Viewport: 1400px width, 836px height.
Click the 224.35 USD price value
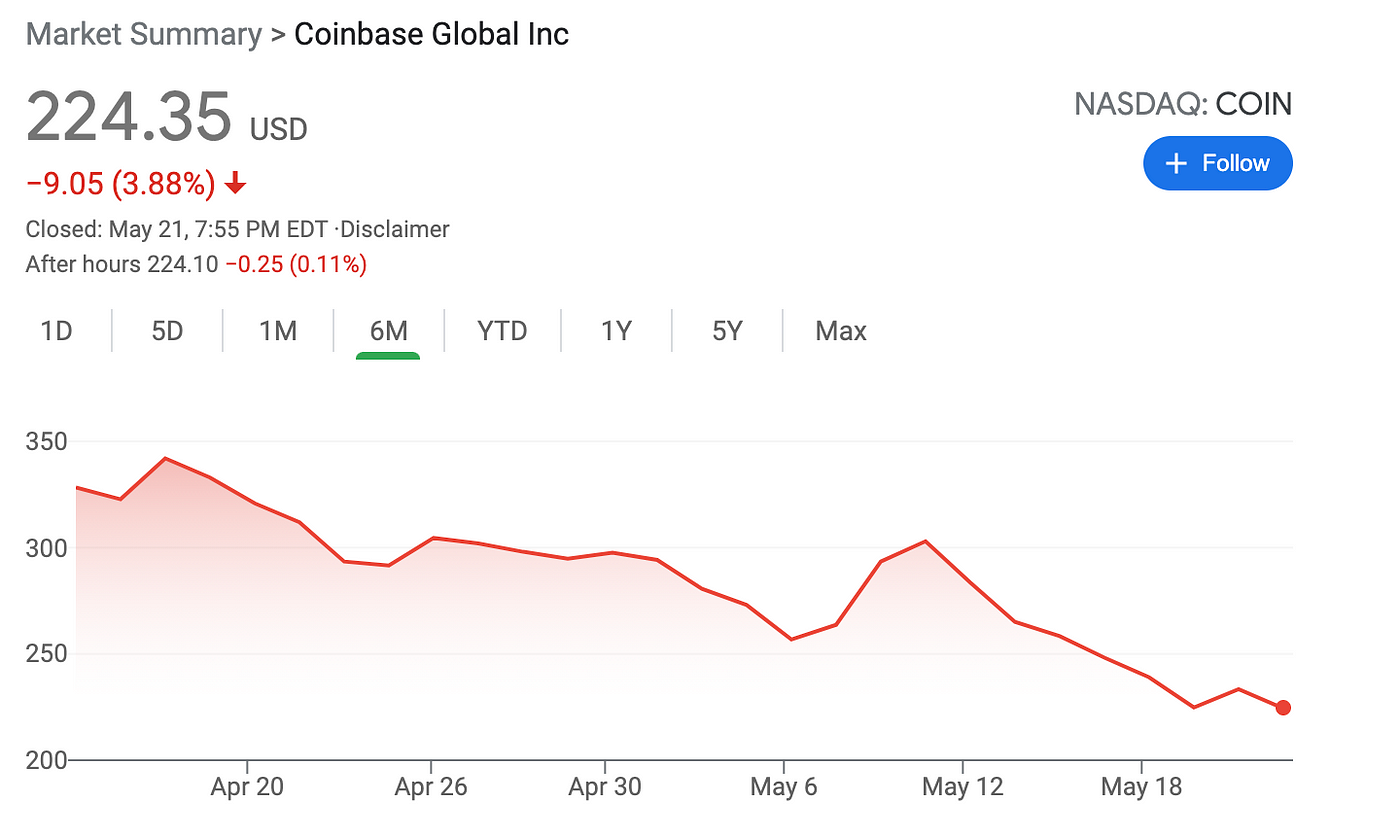[x=166, y=117]
